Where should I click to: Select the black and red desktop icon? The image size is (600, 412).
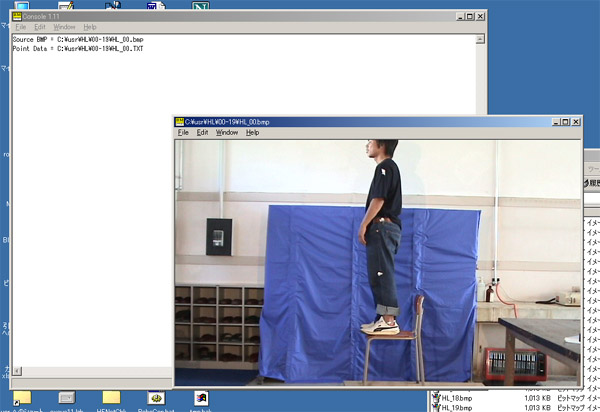click(201, 398)
